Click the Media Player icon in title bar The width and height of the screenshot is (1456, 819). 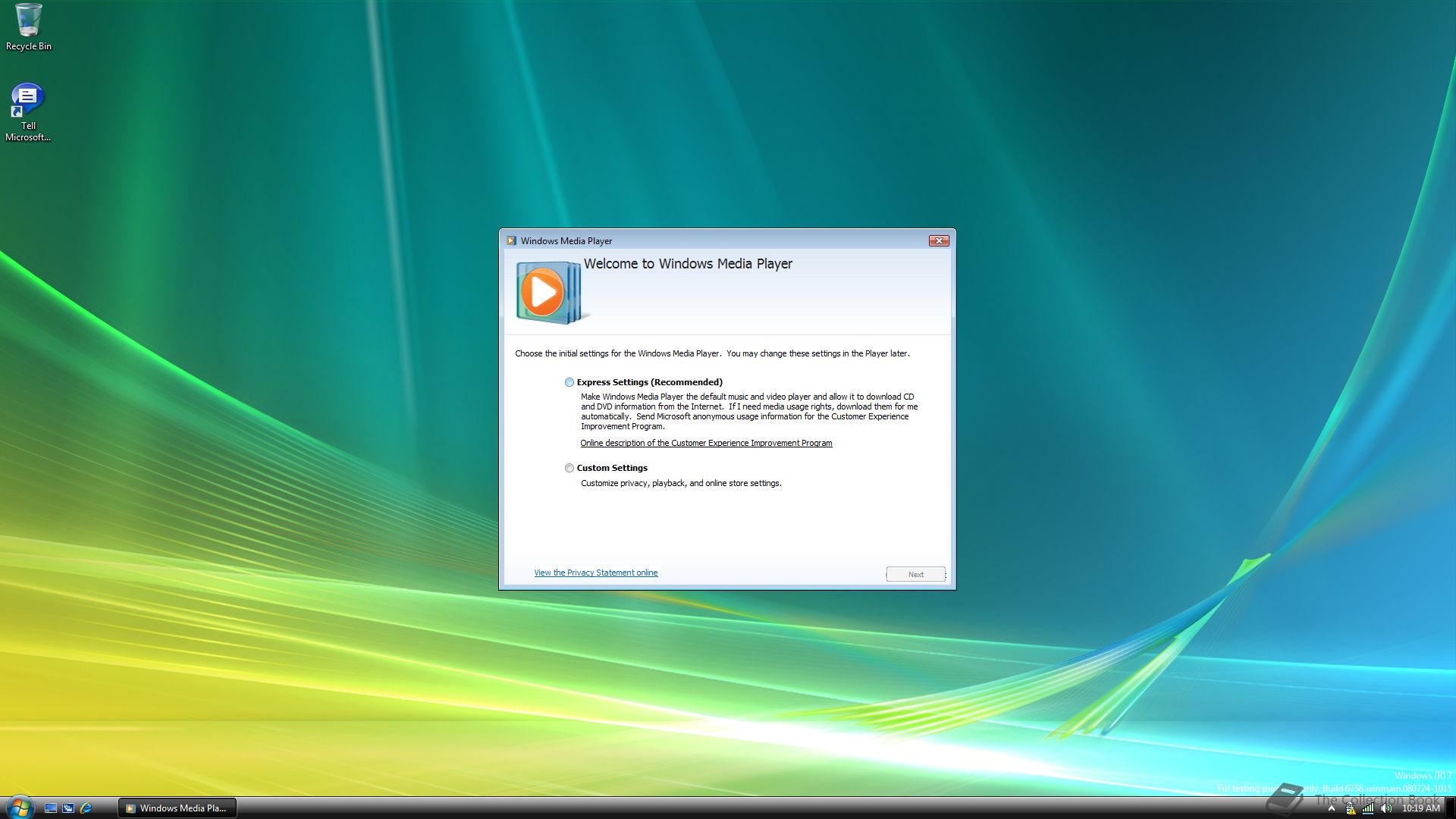511,241
